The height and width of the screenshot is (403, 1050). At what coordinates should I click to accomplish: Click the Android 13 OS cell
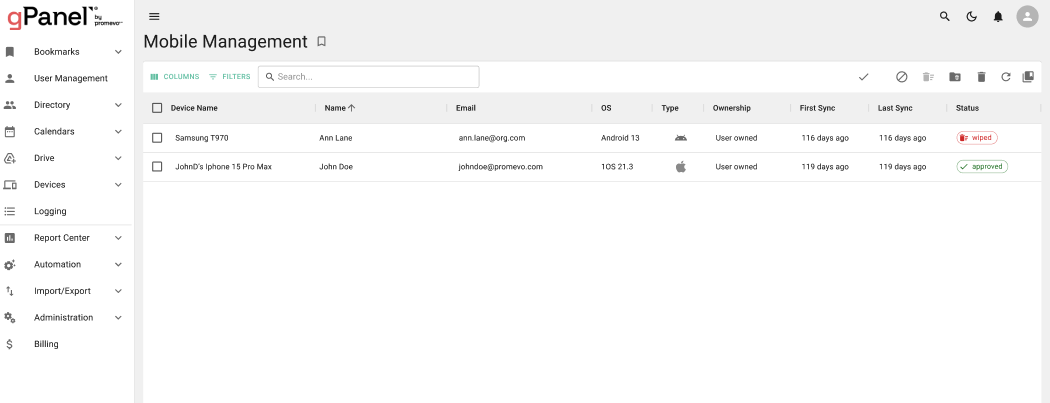(x=620, y=138)
